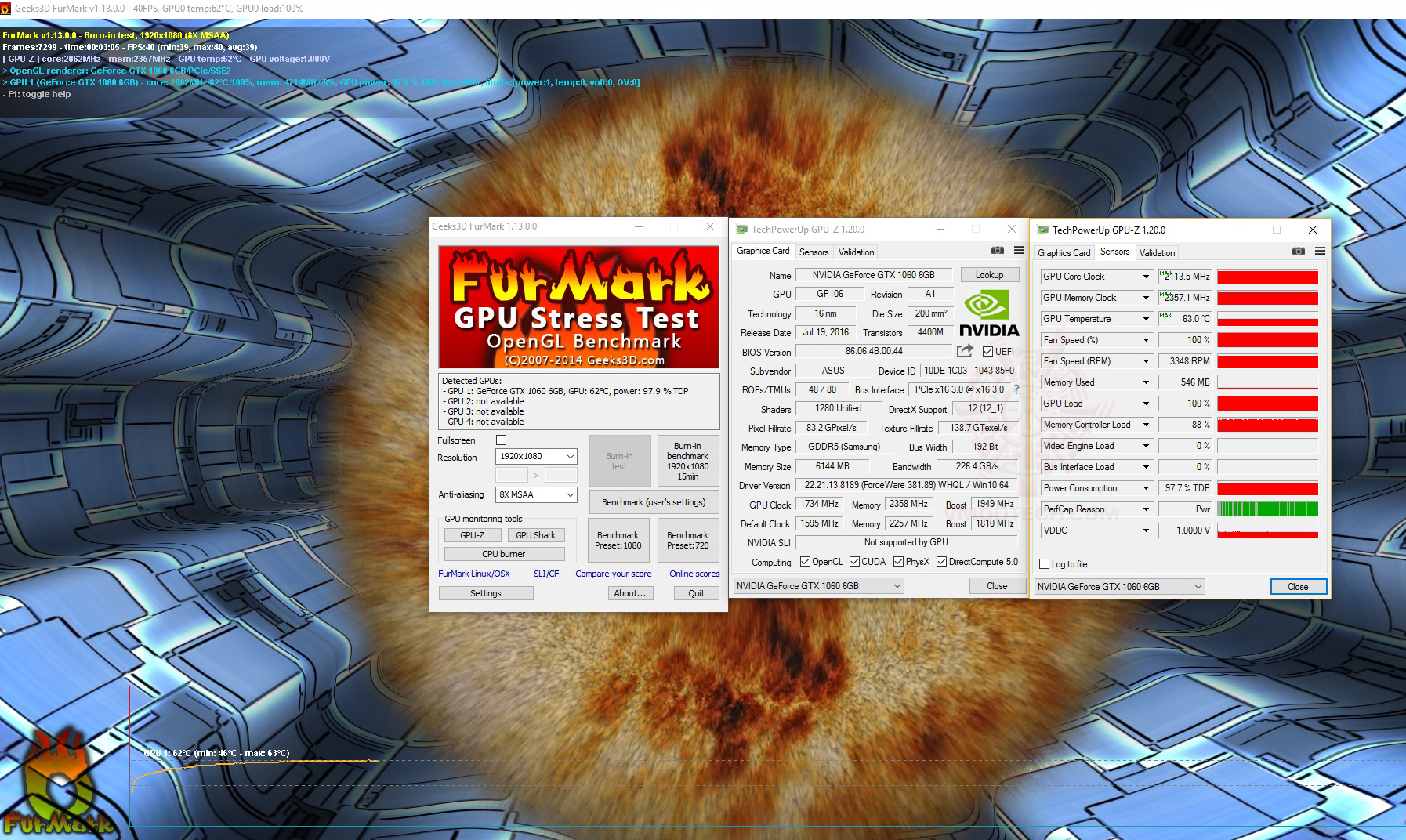Viewport: 1406px width, 840px height.
Task: Expand the GPU Core Clock sensor dropdown
Action: pos(1146,277)
